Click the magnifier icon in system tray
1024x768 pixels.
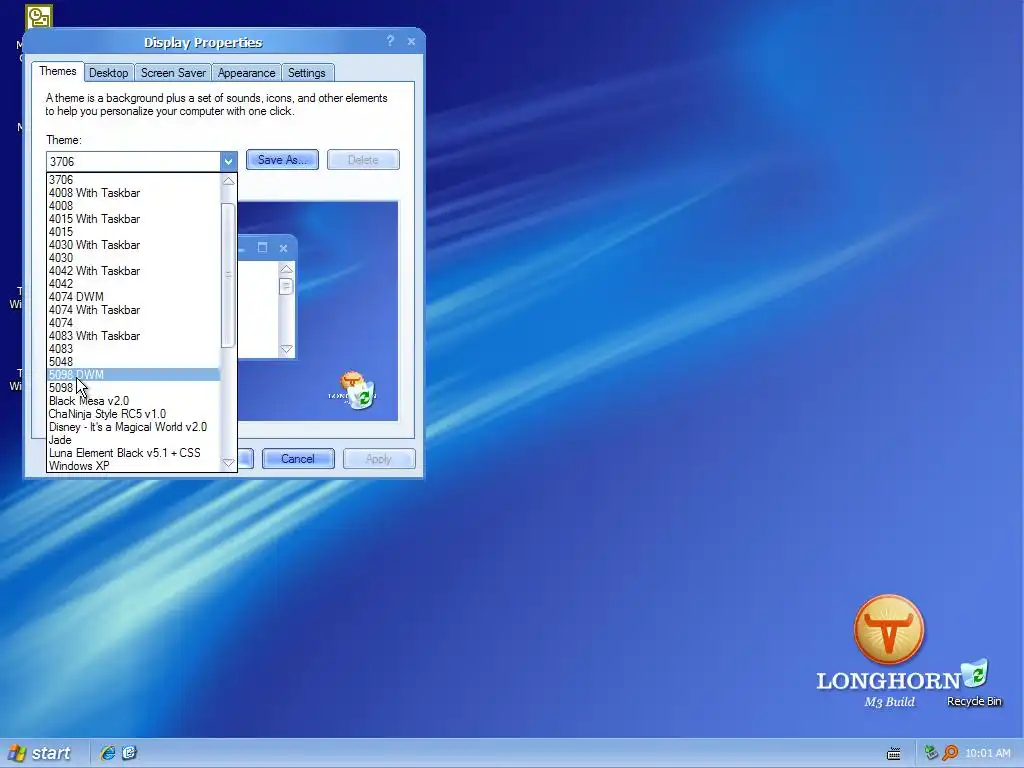(950, 753)
